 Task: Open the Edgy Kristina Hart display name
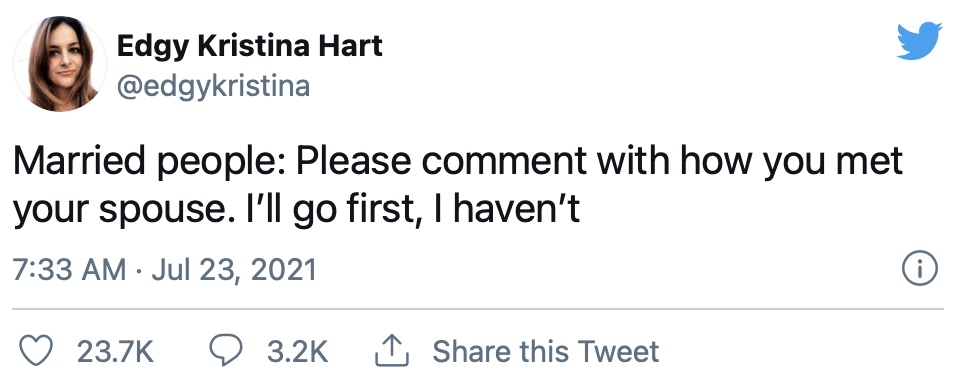250,46
